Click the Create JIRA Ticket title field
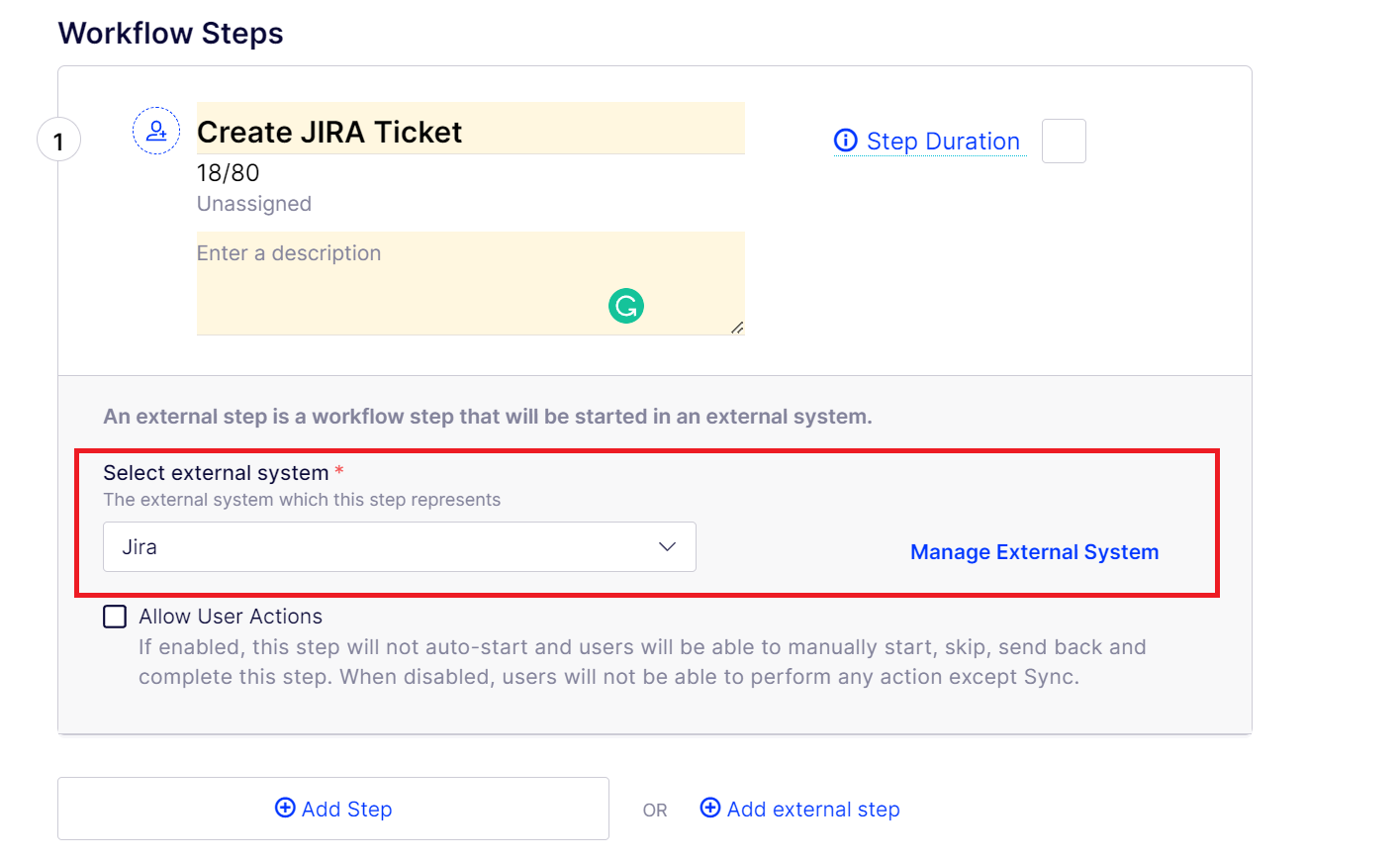Screen dimensions: 1400x860 click(471, 129)
